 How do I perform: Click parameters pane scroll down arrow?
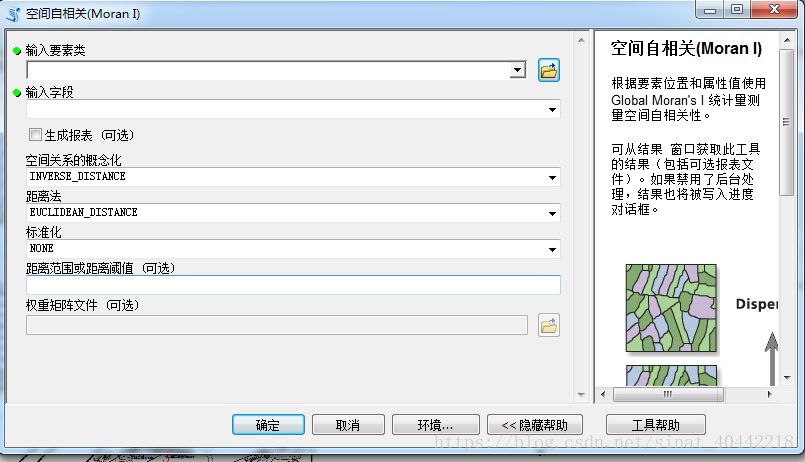pos(581,395)
